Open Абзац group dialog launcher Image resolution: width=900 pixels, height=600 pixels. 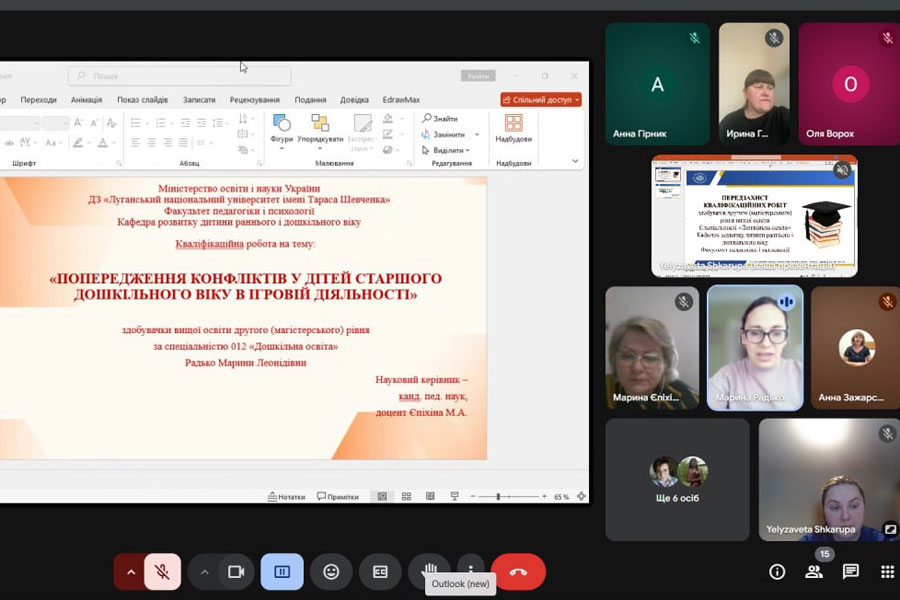(x=259, y=163)
